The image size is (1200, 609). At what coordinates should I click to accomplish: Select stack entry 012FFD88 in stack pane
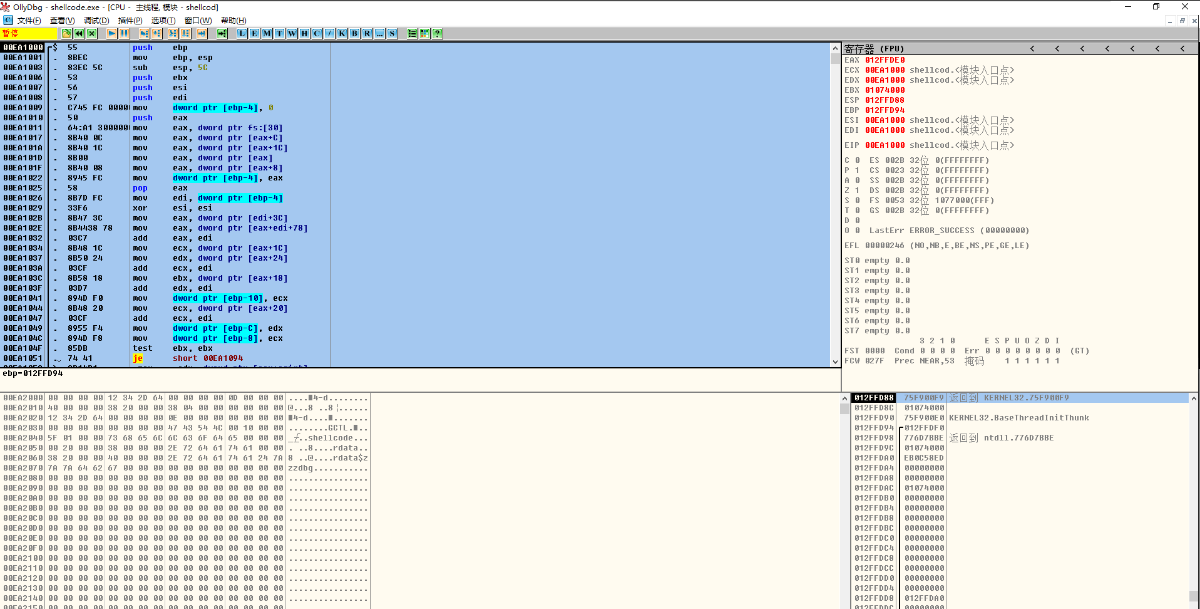[x=1020, y=397]
